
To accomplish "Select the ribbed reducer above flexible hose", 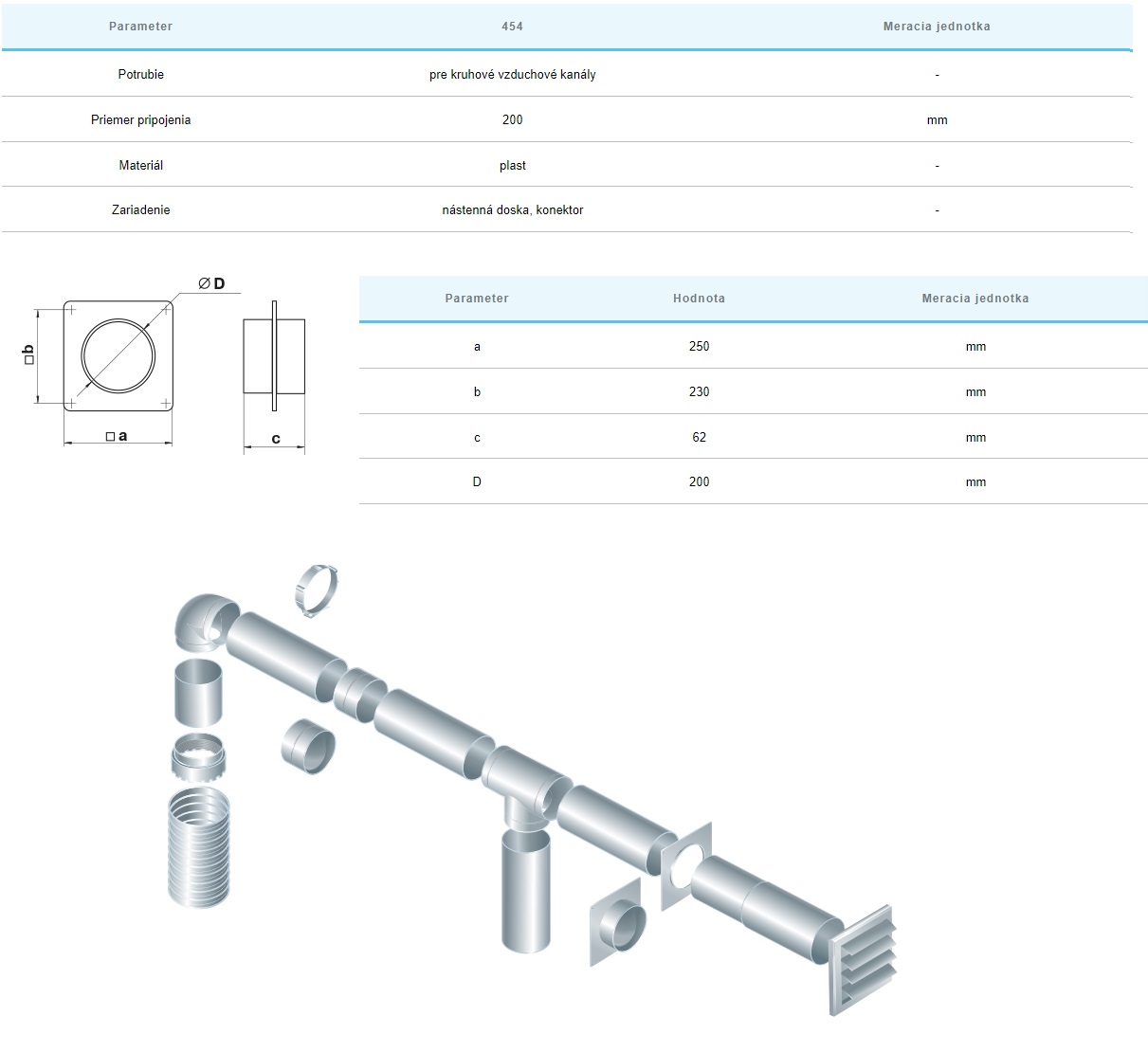I will (x=199, y=756).
